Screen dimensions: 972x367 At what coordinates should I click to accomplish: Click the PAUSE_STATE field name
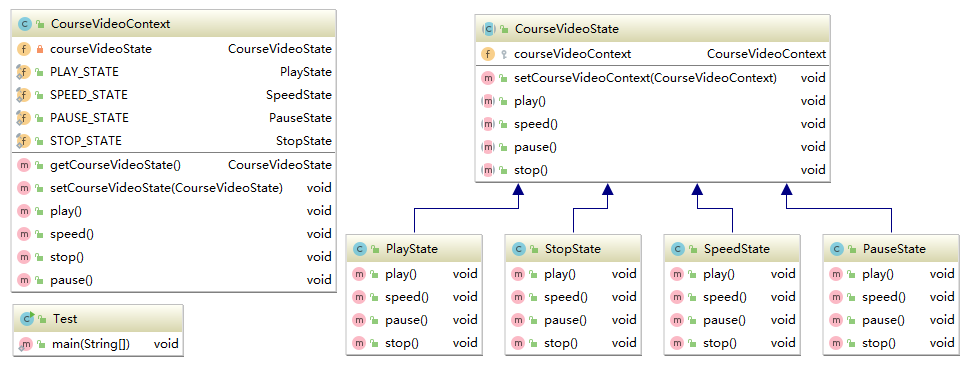[89, 118]
